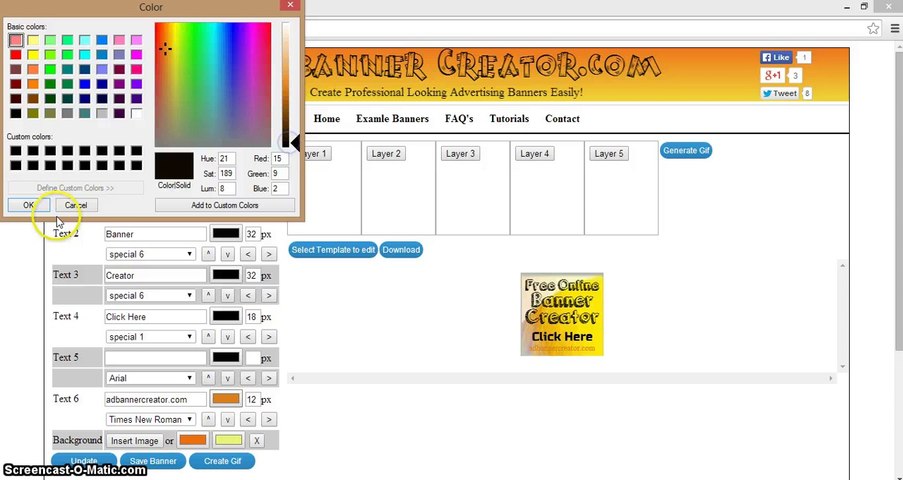The width and height of the screenshot is (903, 480).
Task: Open Examle Banners menu item
Action: tap(392, 119)
